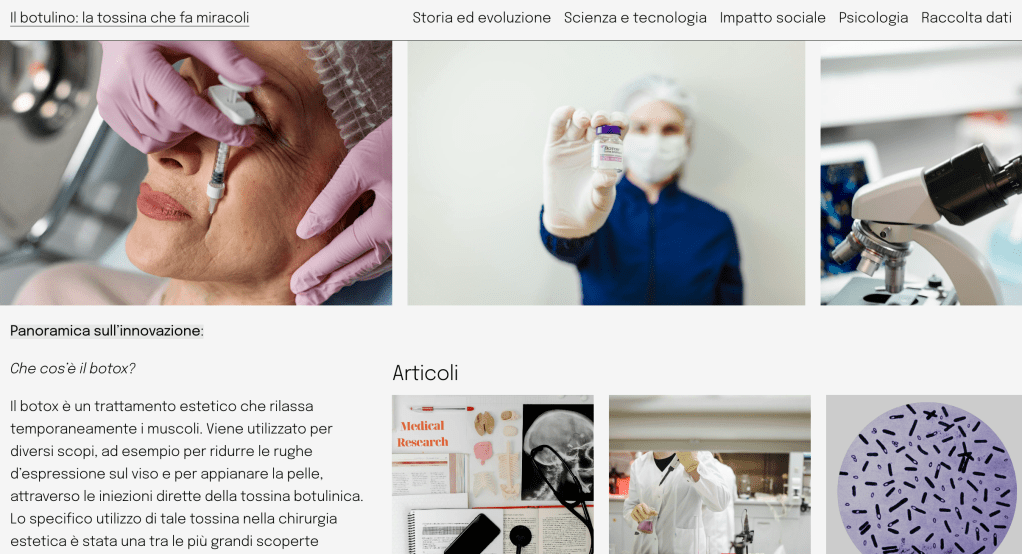Click the botox face injection photo
The height and width of the screenshot is (554, 1022).
click(196, 173)
